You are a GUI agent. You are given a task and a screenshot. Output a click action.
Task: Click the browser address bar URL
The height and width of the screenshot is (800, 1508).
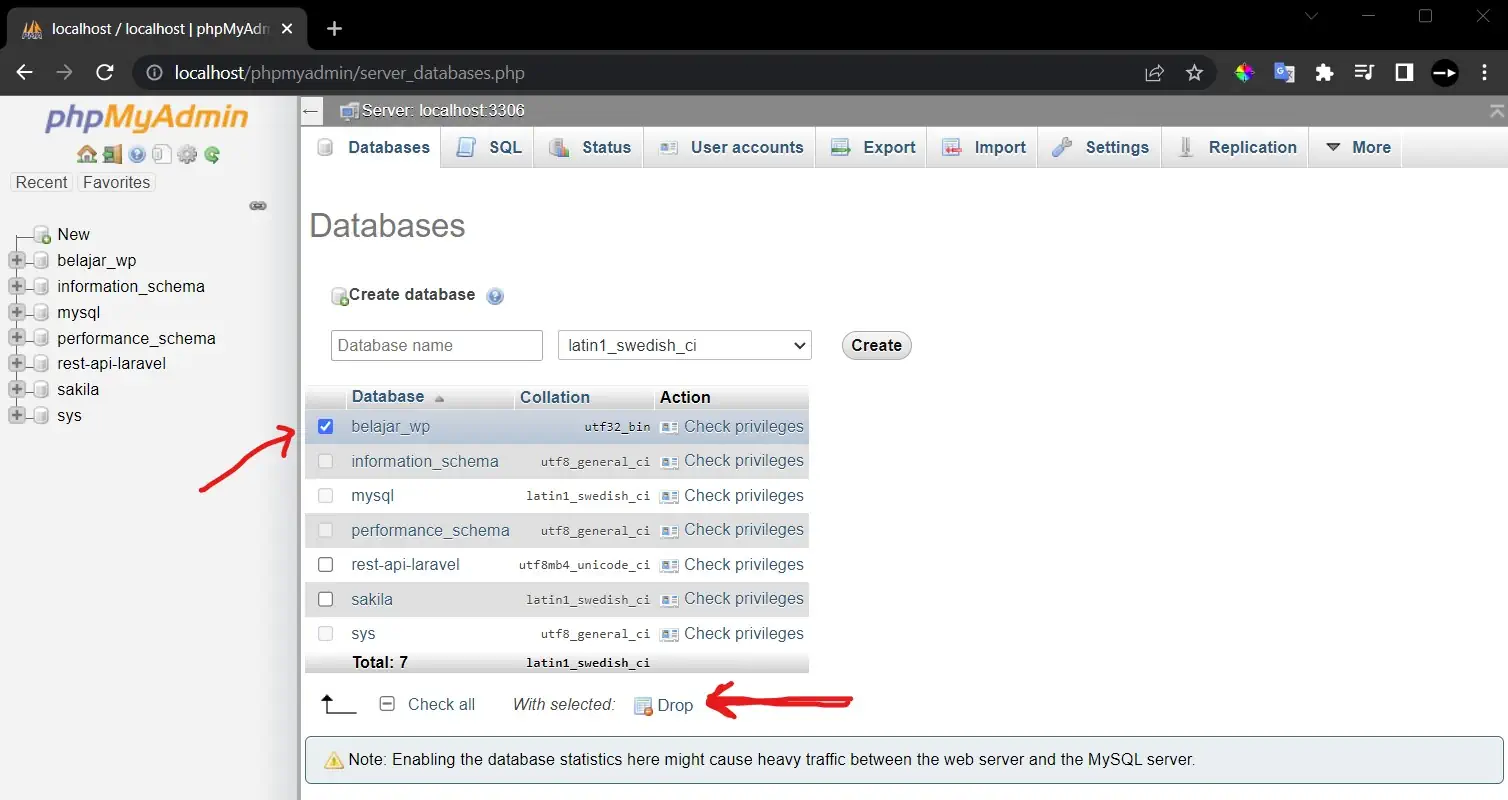pos(349,73)
